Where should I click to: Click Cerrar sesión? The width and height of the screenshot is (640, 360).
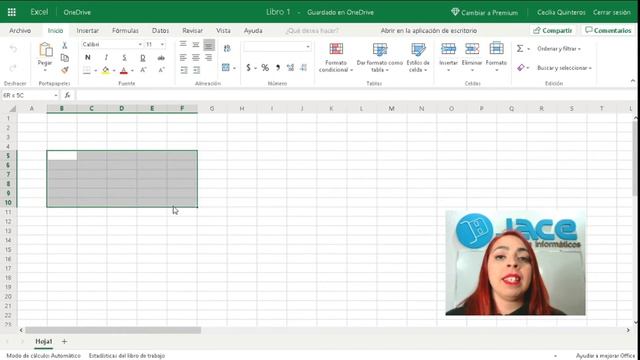coord(611,12)
